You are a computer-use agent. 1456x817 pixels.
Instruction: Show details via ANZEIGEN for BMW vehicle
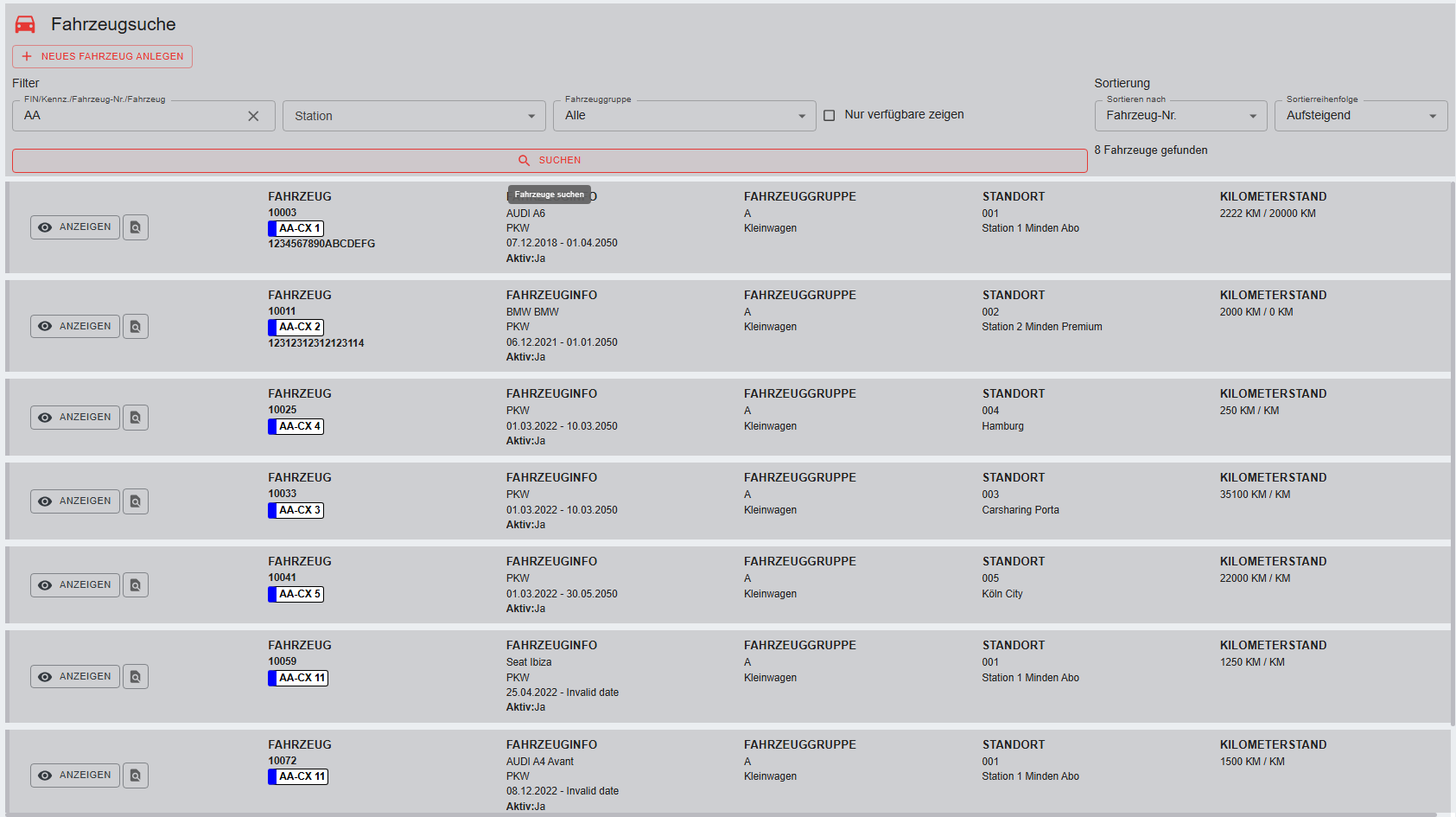(x=75, y=327)
